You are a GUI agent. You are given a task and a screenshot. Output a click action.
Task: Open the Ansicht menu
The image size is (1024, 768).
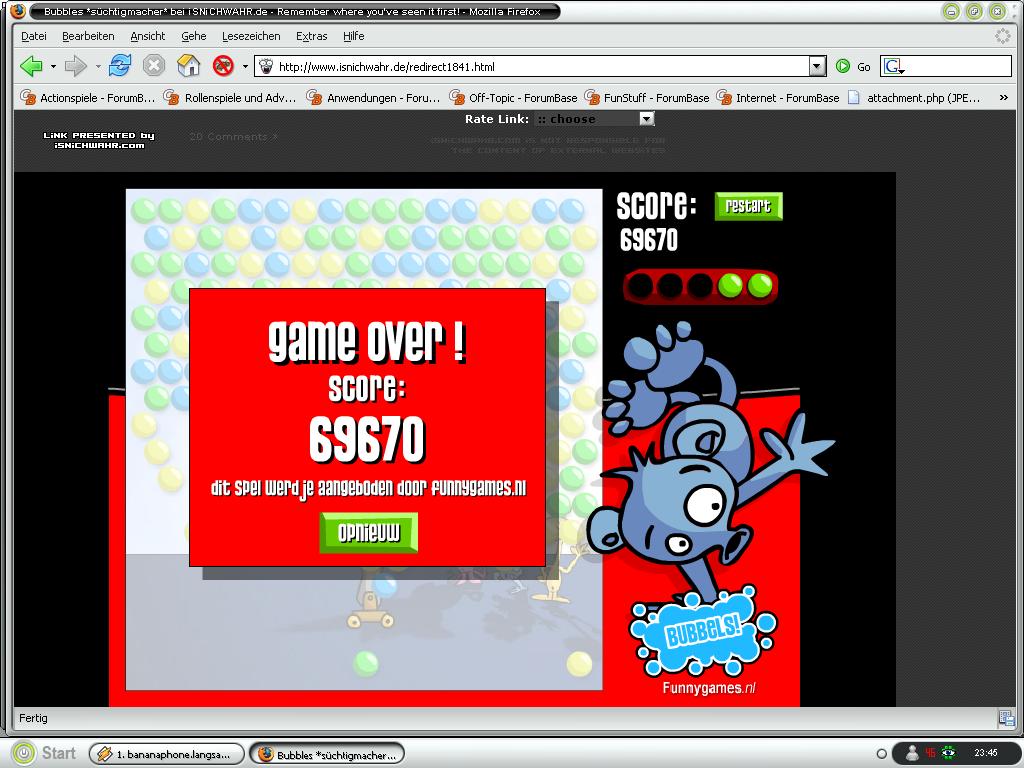pyautogui.click(x=148, y=36)
